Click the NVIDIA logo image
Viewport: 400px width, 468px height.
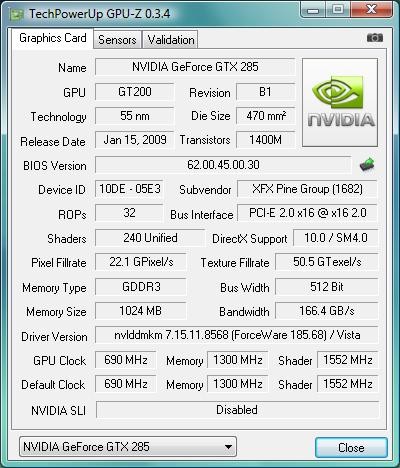pos(340,102)
